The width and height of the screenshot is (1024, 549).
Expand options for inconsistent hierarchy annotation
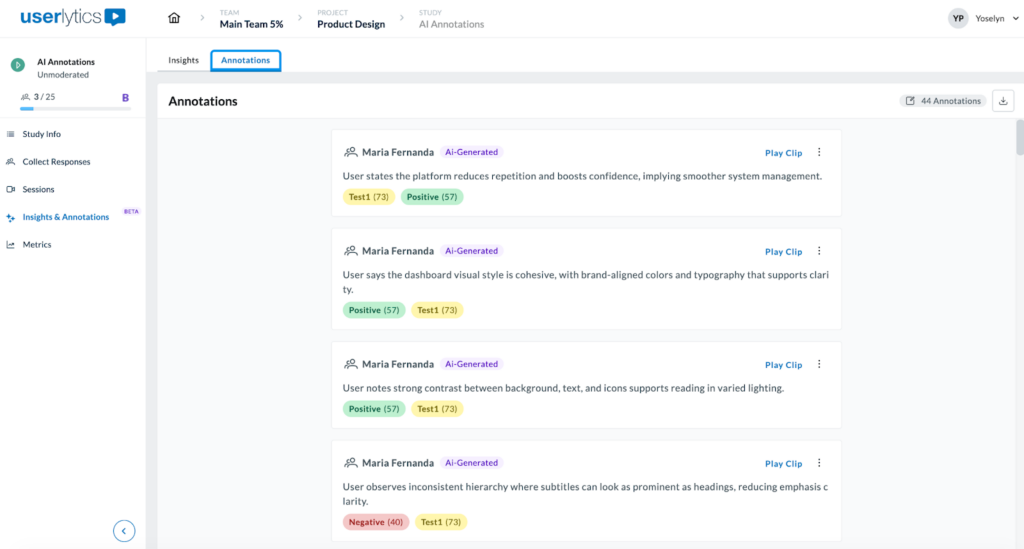(819, 464)
